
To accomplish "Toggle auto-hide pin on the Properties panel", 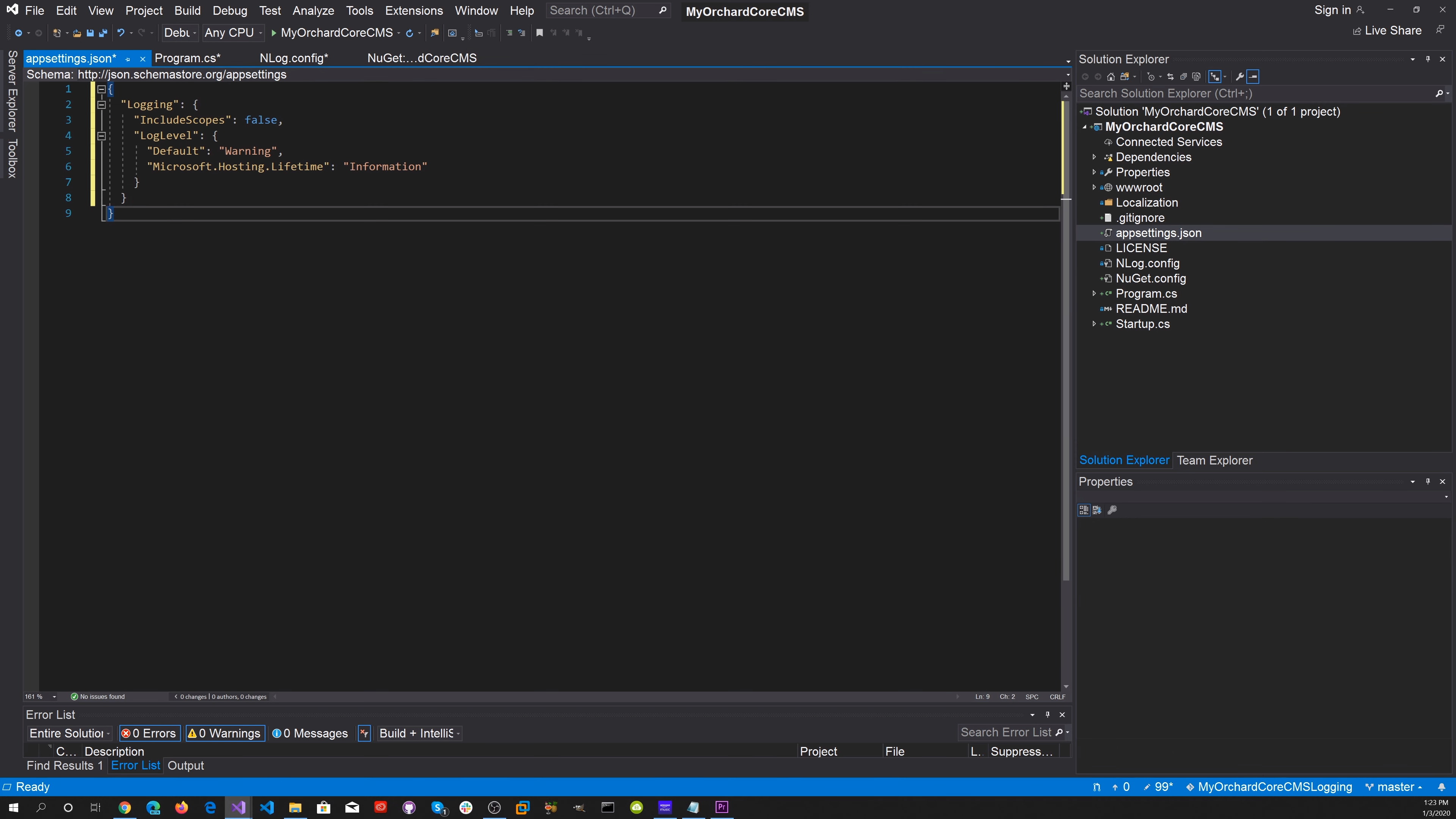I will 1428,482.
